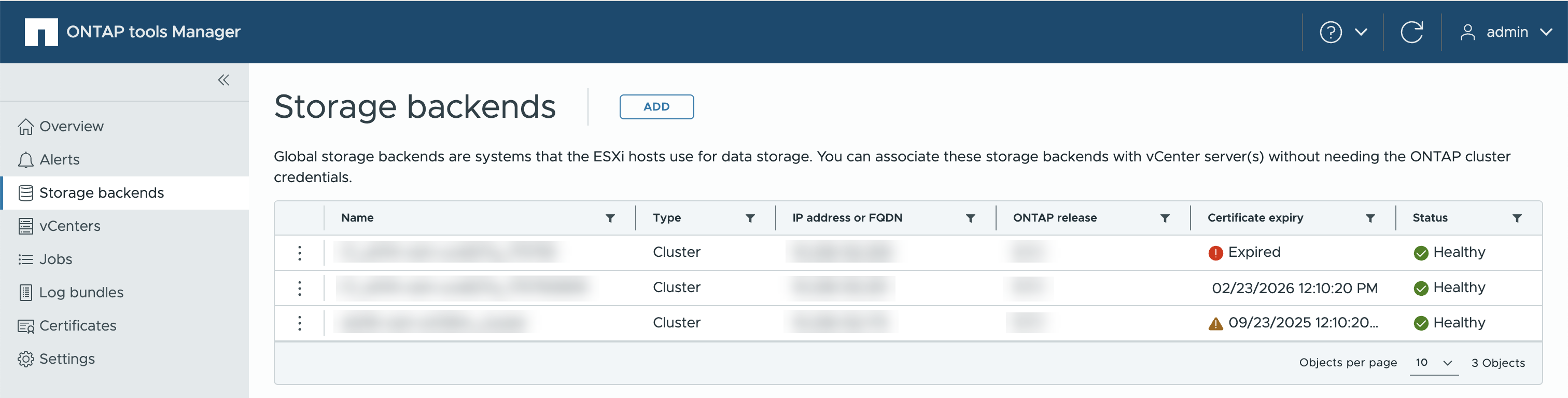Click the ADD storage backend button
Image resolution: width=1568 pixels, height=398 pixels.
656,107
